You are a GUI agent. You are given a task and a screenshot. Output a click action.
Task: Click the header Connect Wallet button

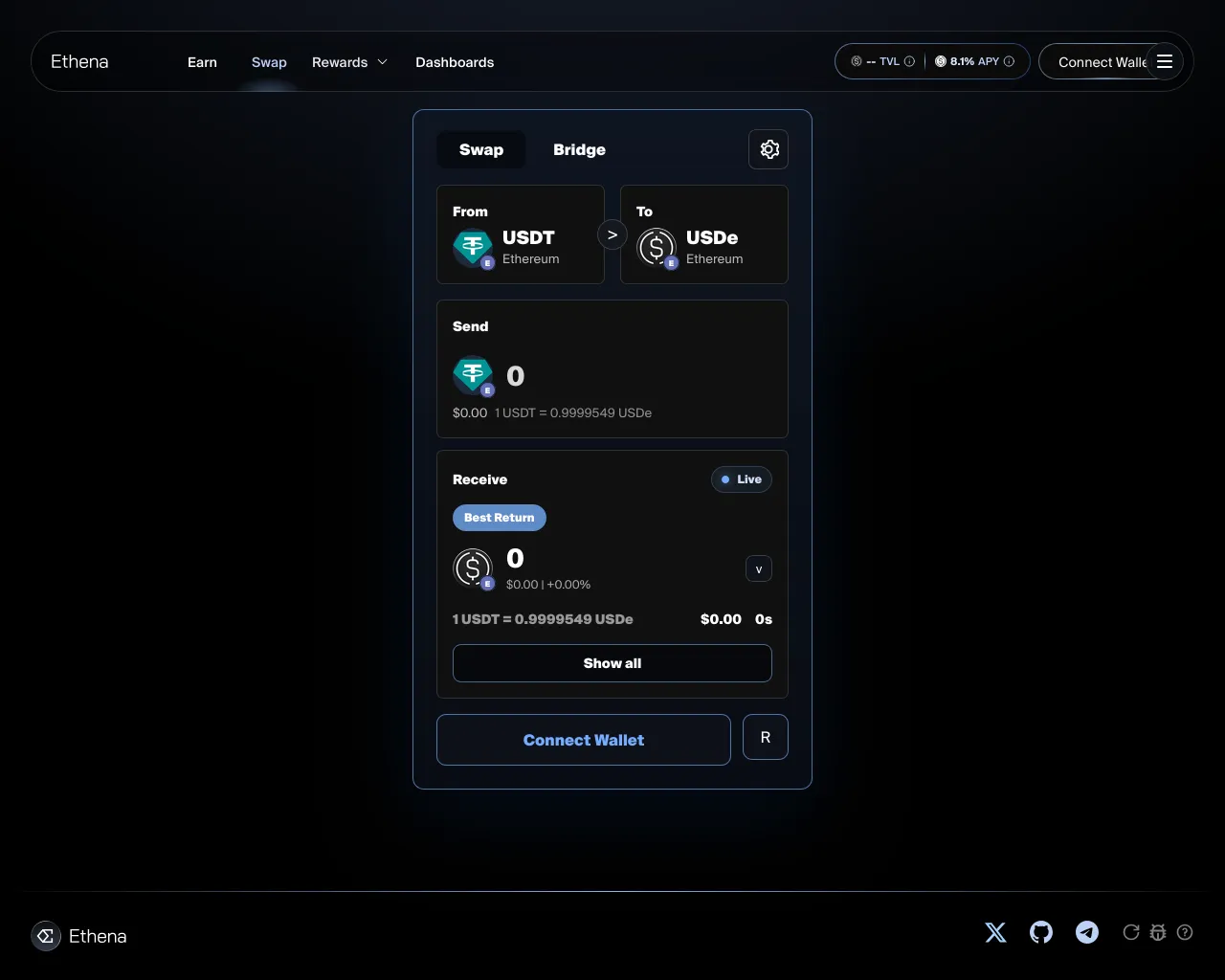(x=1102, y=61)
